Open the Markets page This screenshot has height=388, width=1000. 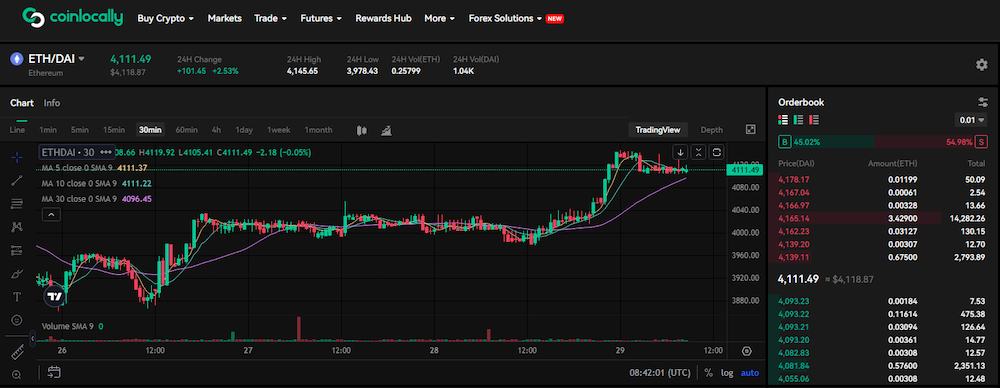tap(224, 19)
